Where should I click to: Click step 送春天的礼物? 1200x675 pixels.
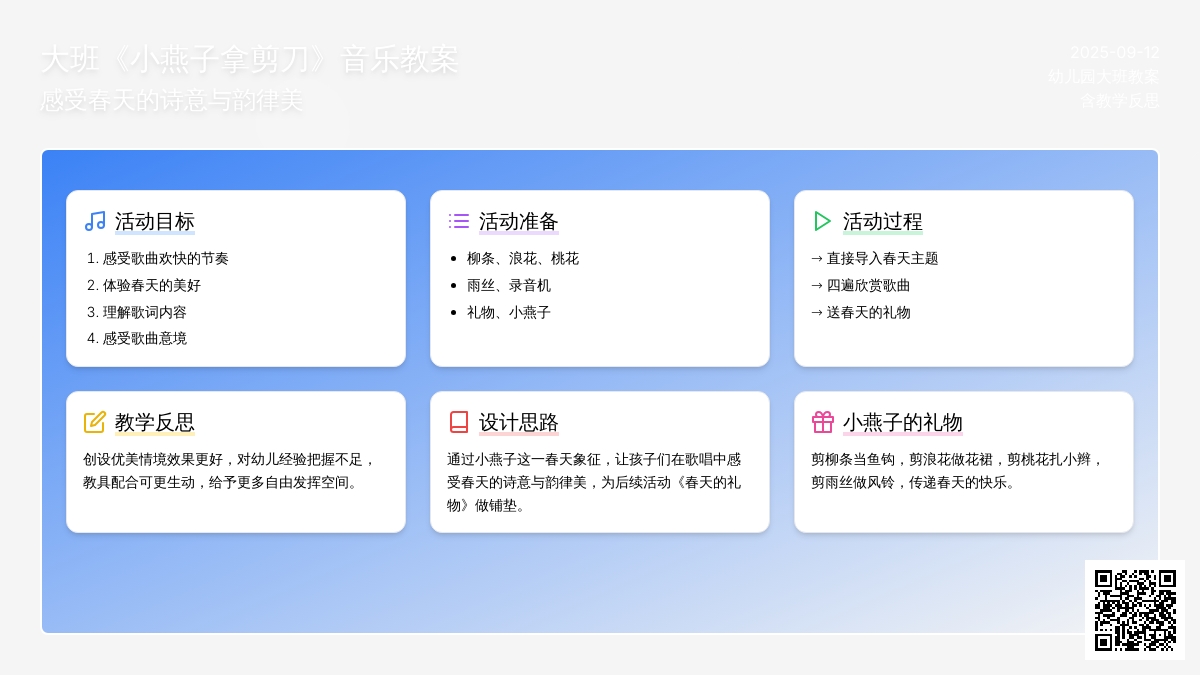868,312
